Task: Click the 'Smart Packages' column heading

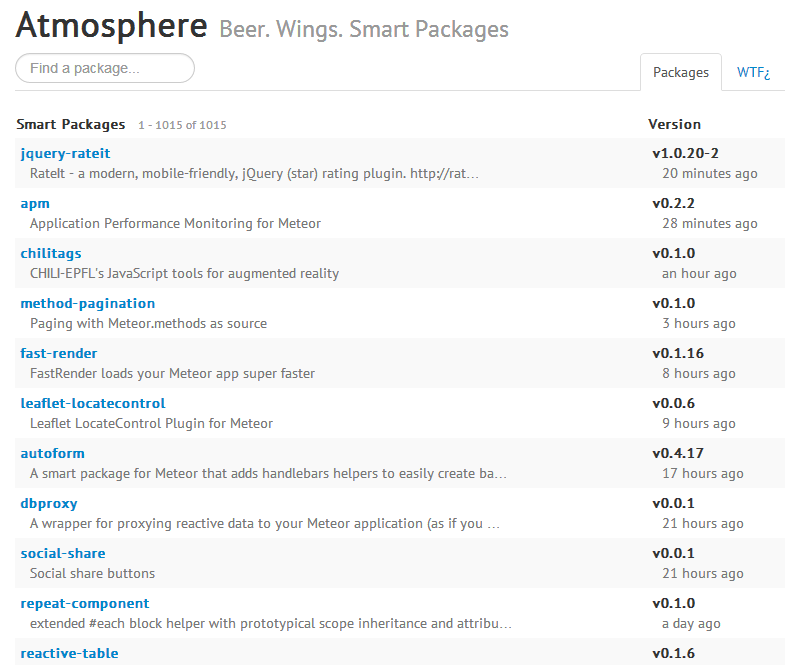Action: pos(71,124)
